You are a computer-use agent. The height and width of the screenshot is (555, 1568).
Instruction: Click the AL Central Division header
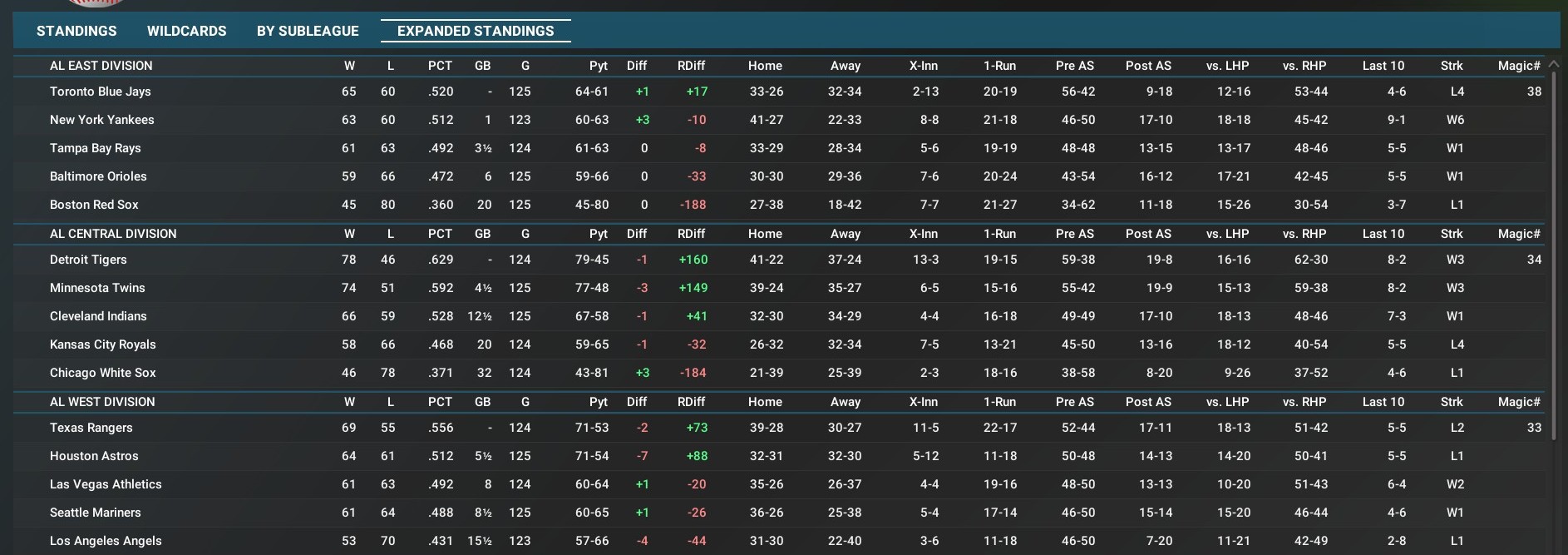pyautogui.click(x=113, y=234)
